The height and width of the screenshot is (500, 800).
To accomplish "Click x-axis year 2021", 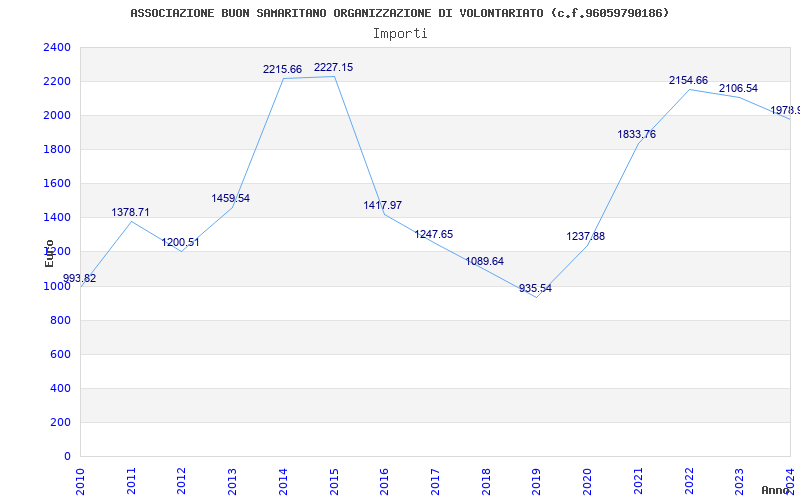I will point(638,481).
